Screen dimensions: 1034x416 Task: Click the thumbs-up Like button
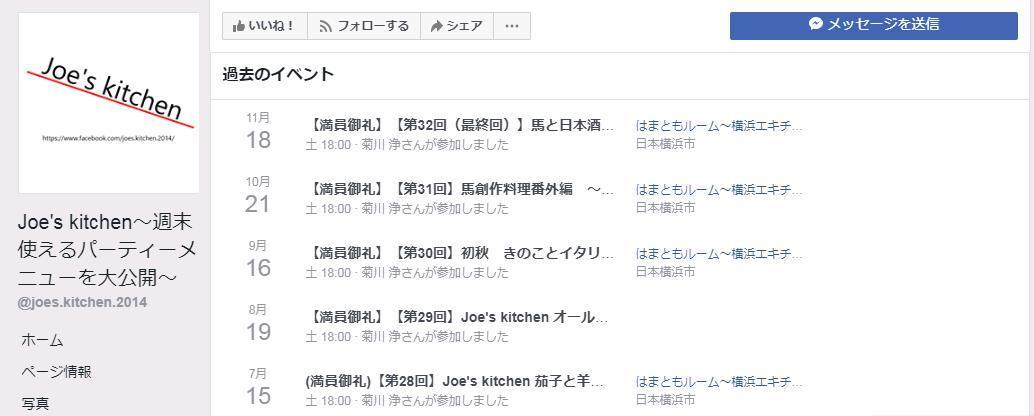tap(264, 26)
